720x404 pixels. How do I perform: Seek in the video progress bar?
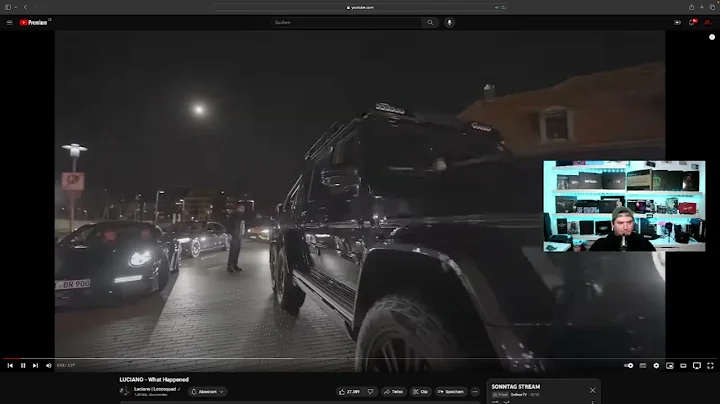point(360,359)
